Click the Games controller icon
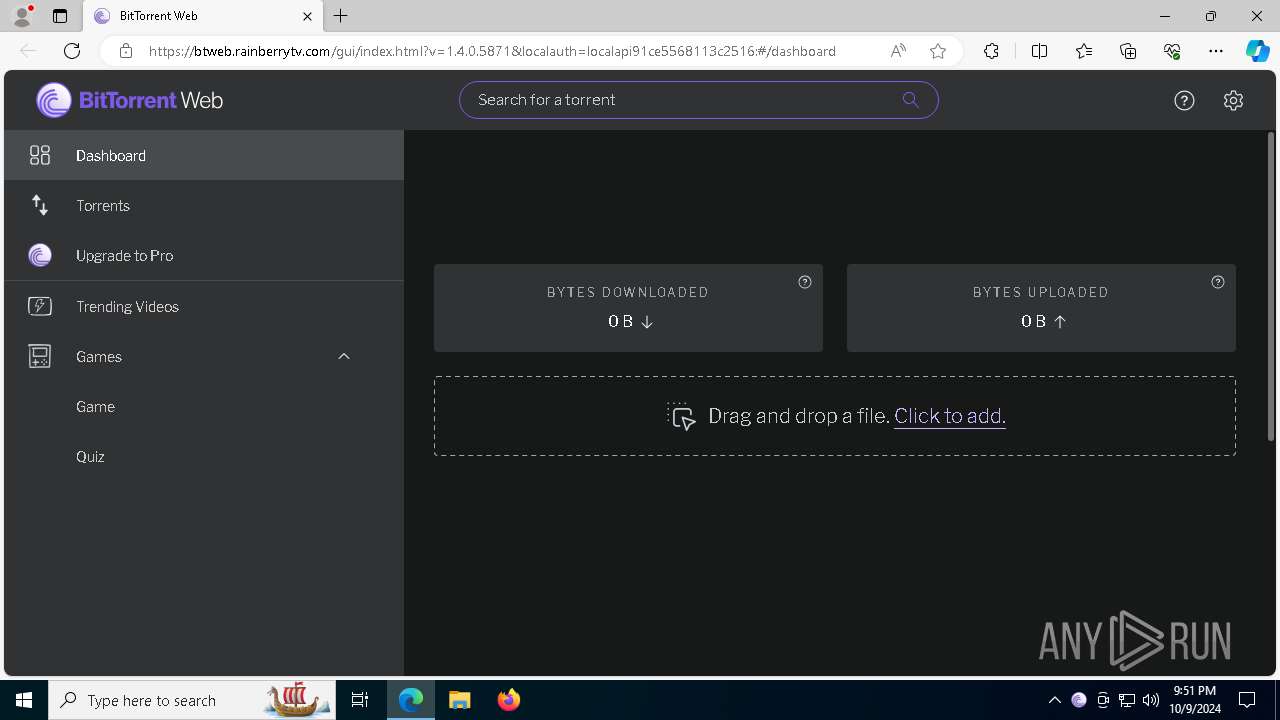Viewport: 1280px width, 720px height. coord(40,356)
